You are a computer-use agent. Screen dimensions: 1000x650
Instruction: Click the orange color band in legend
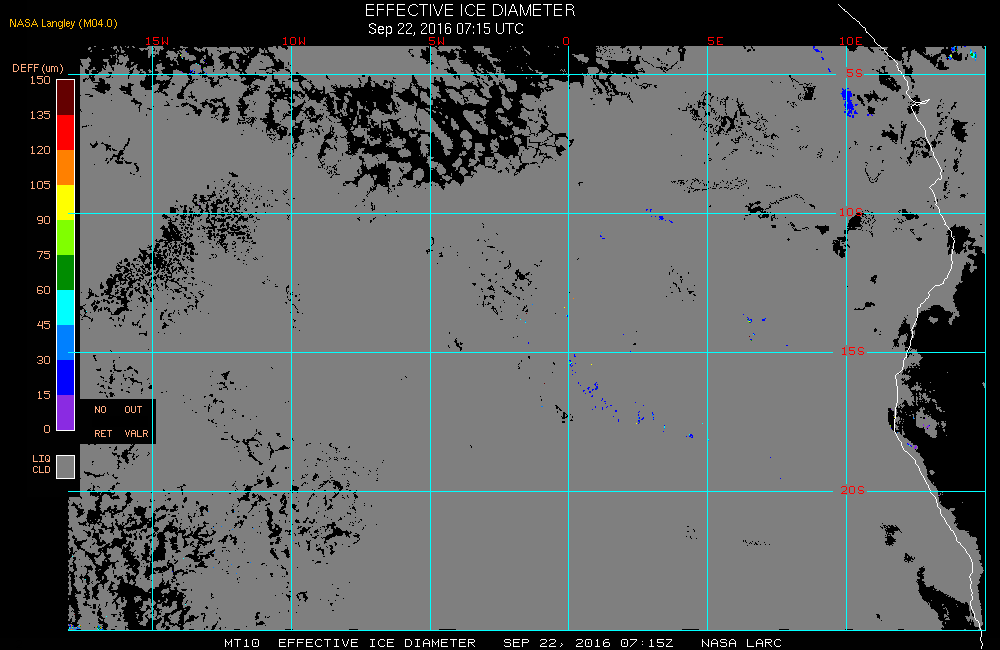tap(66, 167)
